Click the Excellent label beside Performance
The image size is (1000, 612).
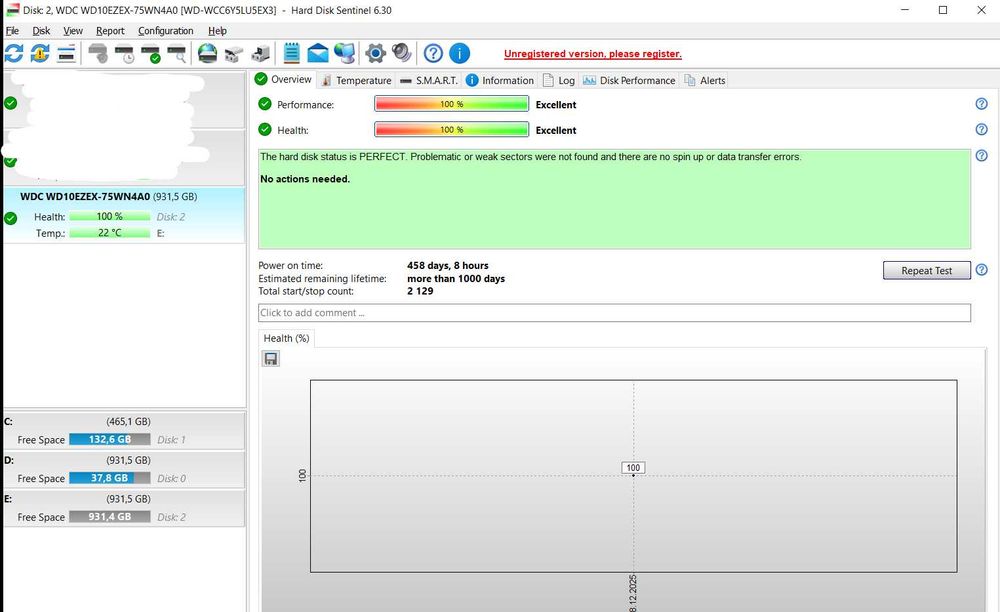(556, 105)
